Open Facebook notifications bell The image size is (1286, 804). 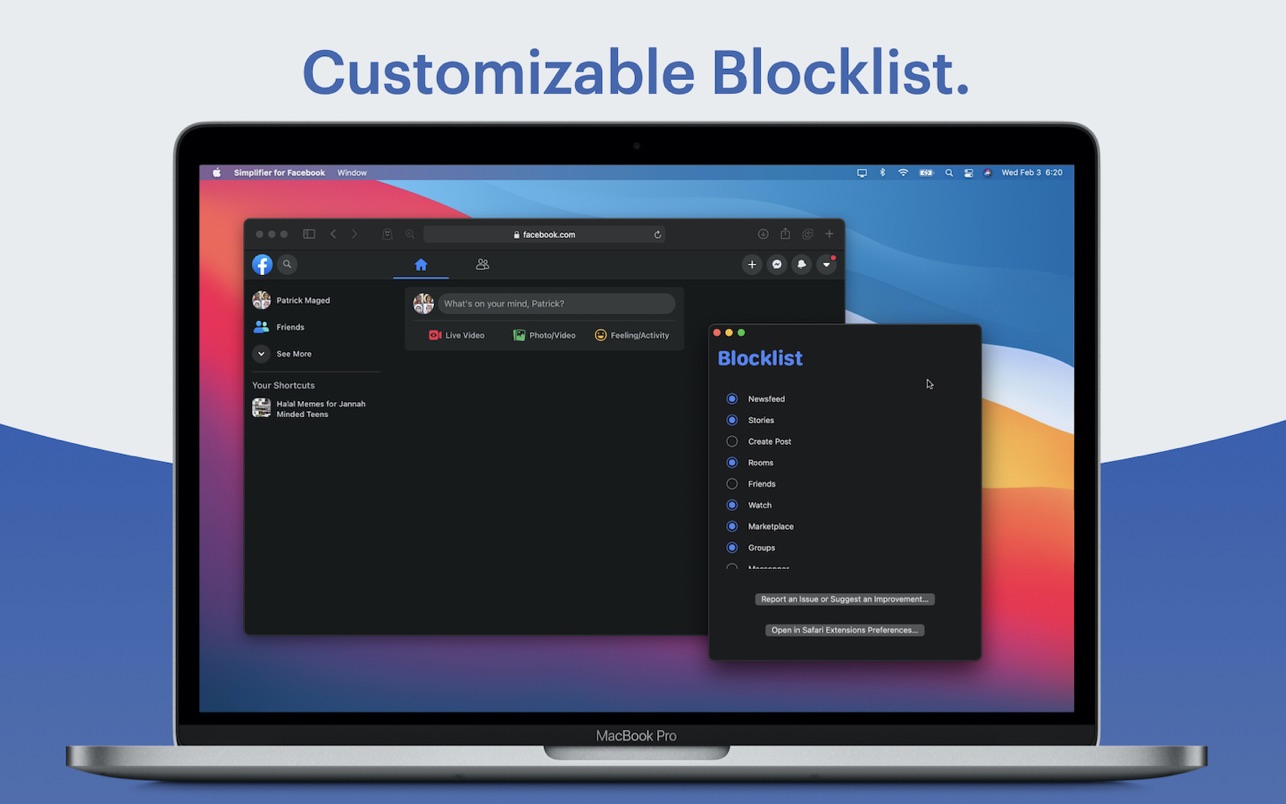coord(801,264)
